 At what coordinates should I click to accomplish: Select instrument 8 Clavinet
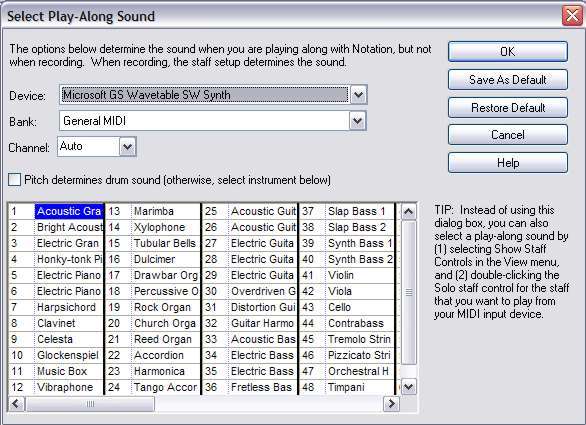click(69, 323)
